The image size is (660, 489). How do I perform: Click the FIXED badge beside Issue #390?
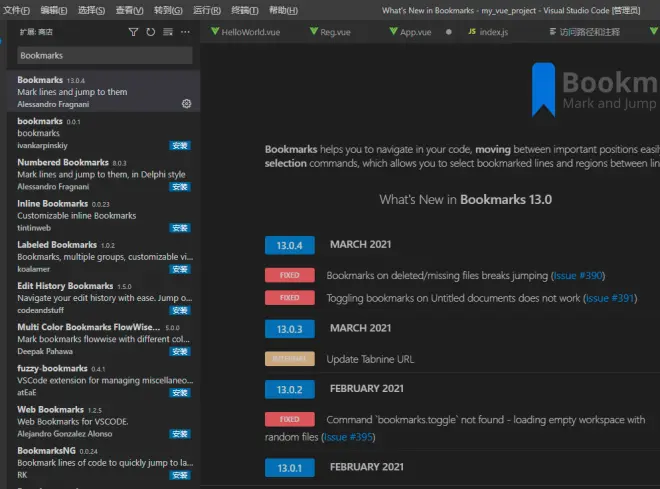pyautogui.click(x=290, y=275)
